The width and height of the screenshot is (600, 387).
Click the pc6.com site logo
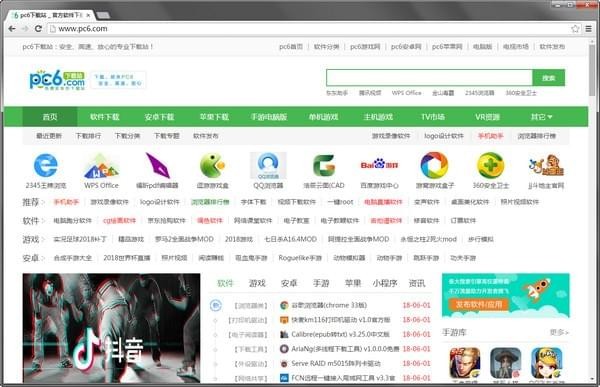[x=57, y=80]
